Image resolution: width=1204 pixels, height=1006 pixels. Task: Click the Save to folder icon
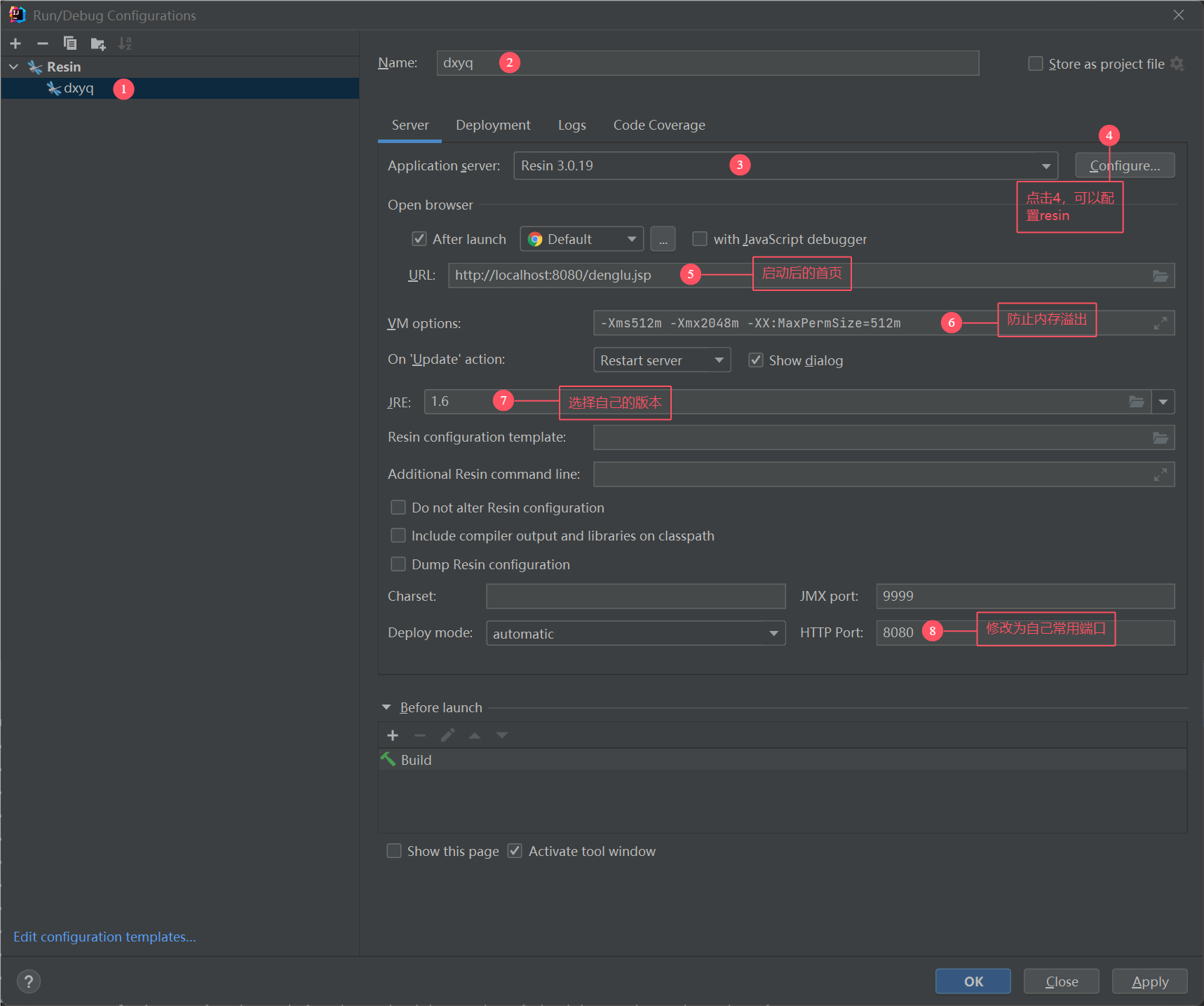[98, 44]
